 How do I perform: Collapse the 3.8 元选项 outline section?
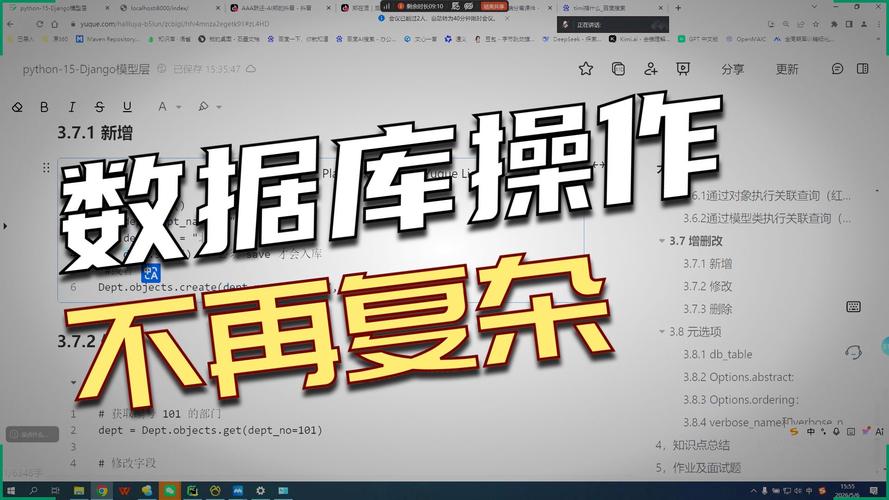pyautogui.click(x=662, y=332)
